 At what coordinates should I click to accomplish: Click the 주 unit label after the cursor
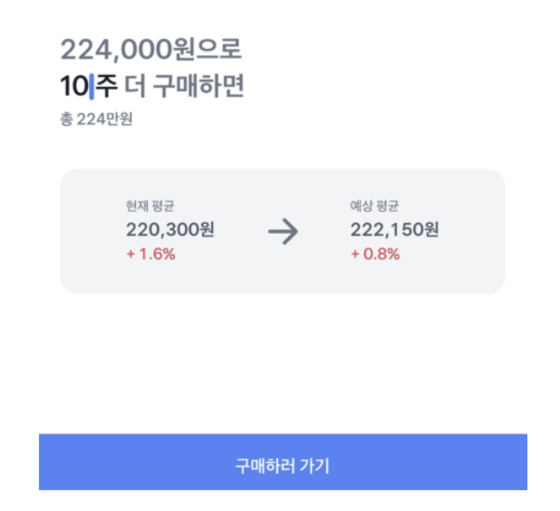tap(106, 86)
